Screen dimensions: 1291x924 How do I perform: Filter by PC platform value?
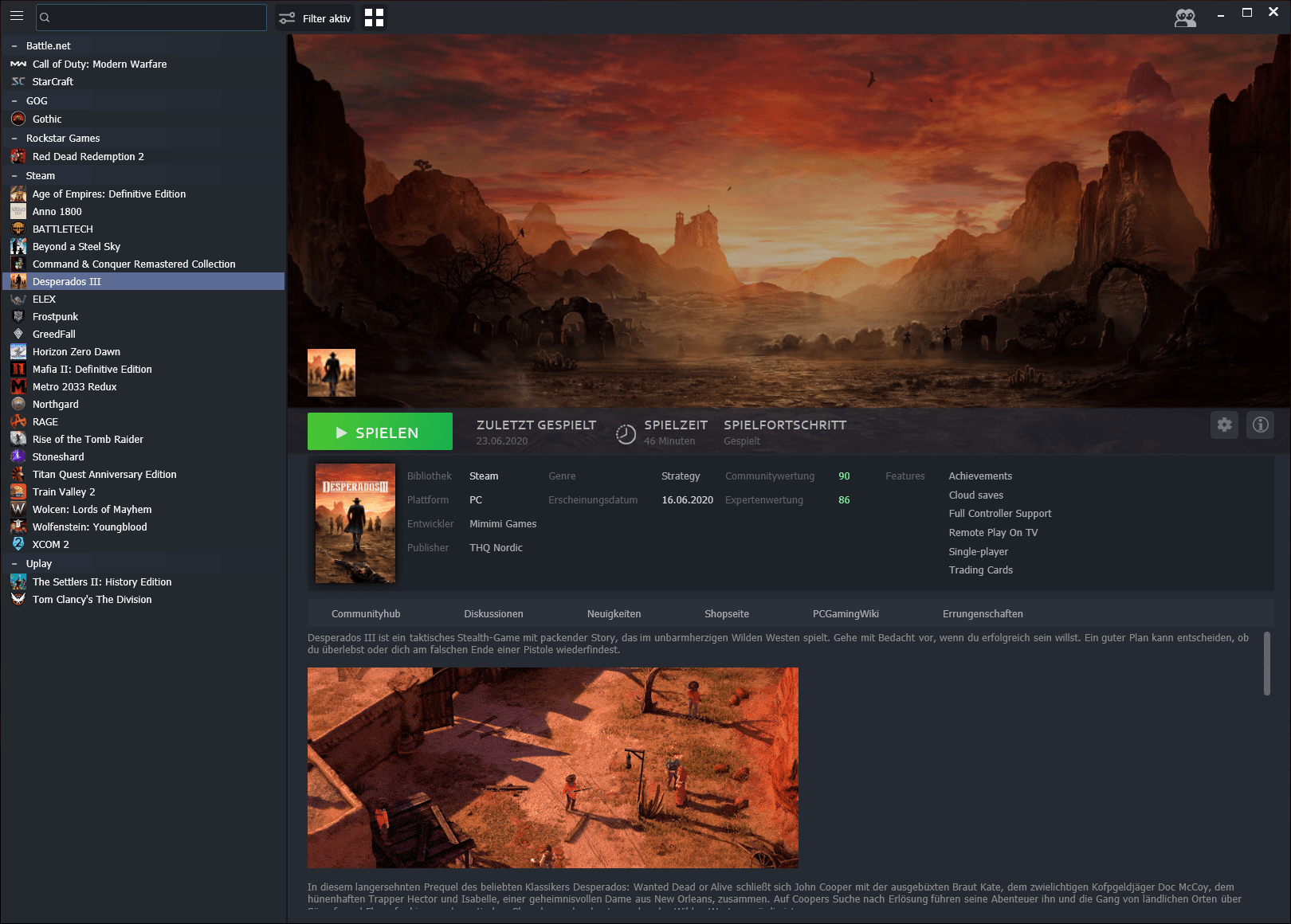coord(476,500)
